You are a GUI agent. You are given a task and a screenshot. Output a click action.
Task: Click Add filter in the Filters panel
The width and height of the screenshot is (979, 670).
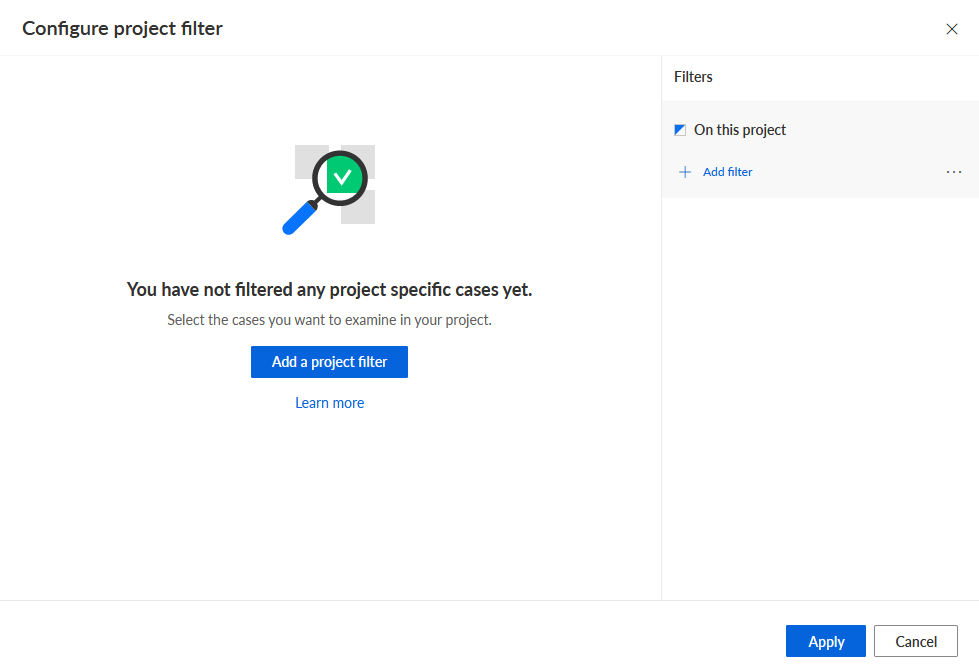pos(727,172)
